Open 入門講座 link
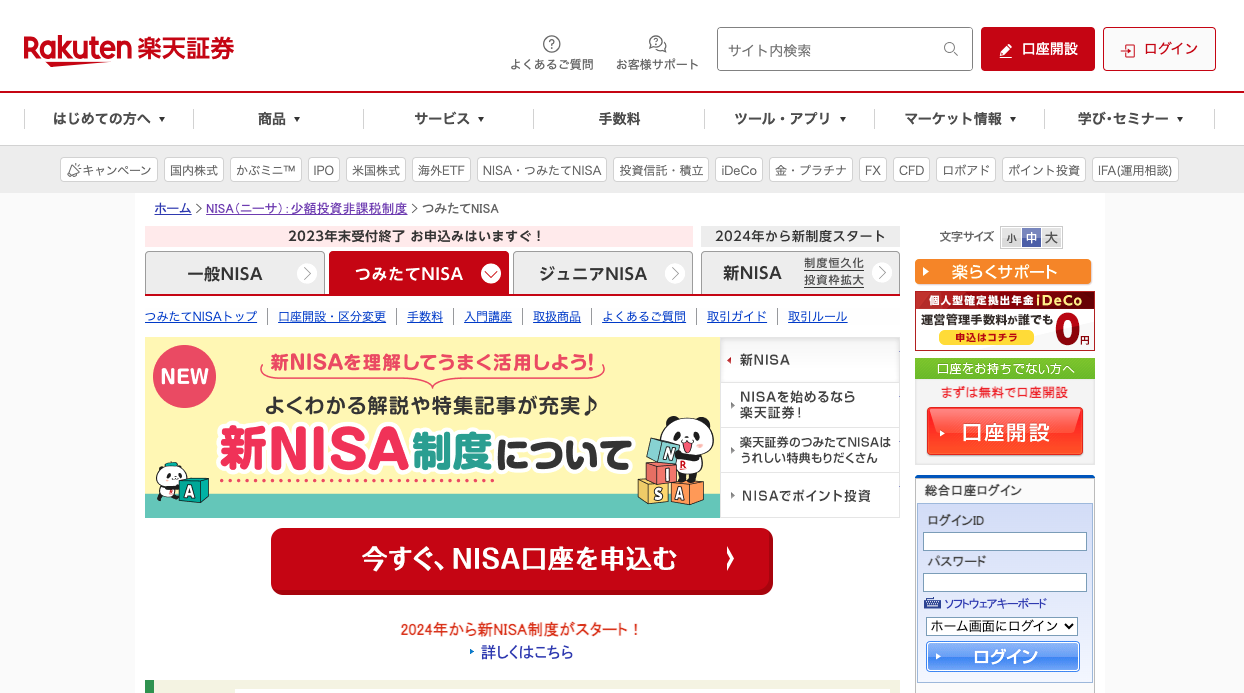Screen dimensions: 1244x693 point(488,316)
